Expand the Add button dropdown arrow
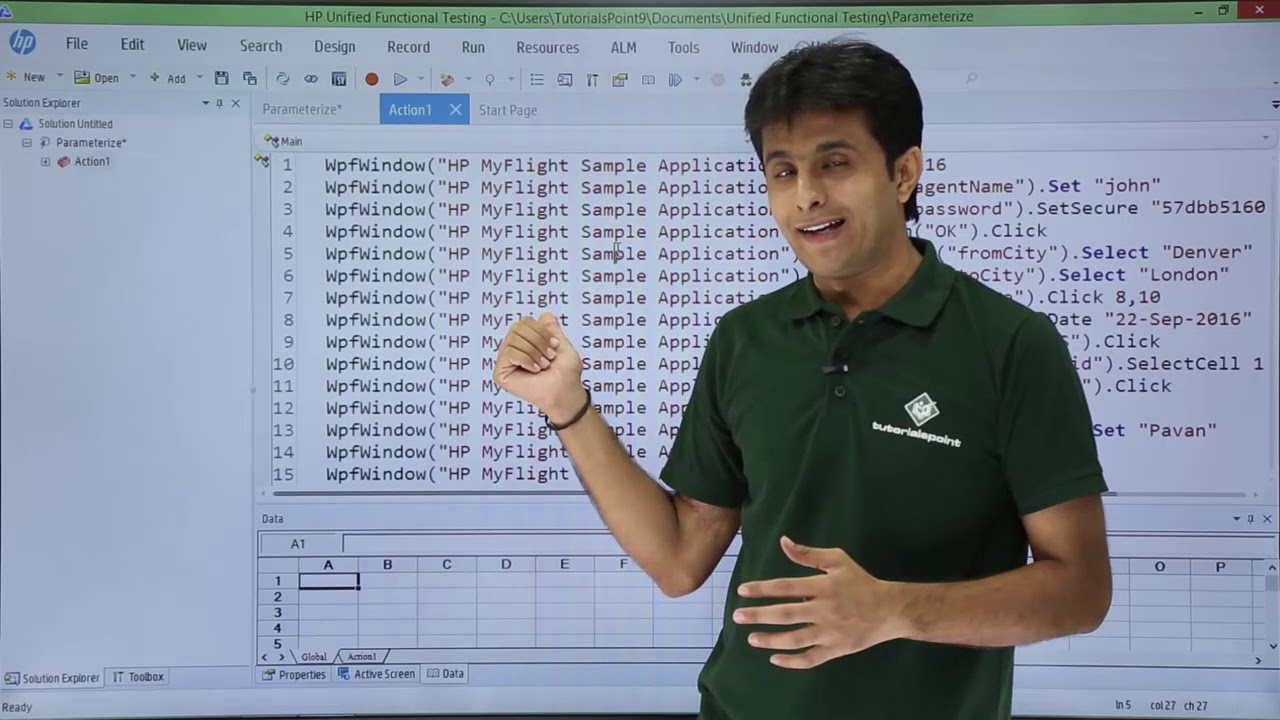This screenshot has height=720, width=1280. pyautogui.click(x=199, y=78)
